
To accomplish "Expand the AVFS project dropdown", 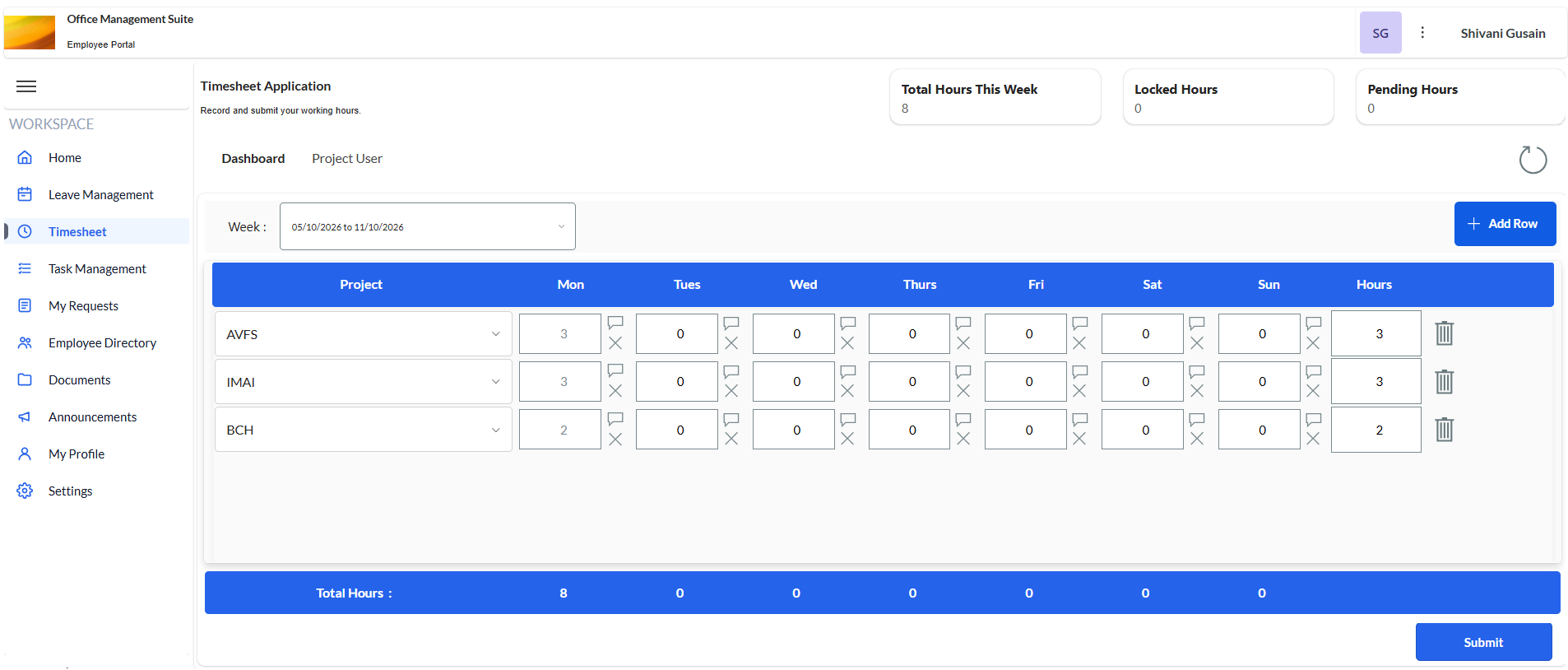I will click(x=364, y=334).
